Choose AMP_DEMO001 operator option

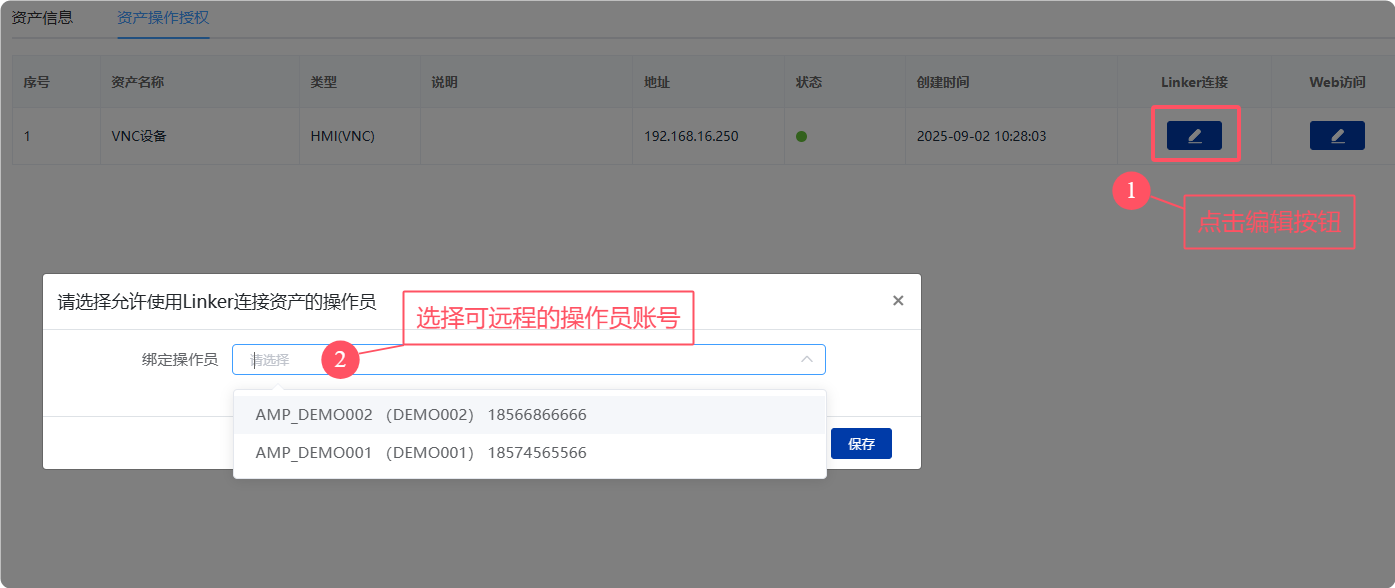click(421, 453)
